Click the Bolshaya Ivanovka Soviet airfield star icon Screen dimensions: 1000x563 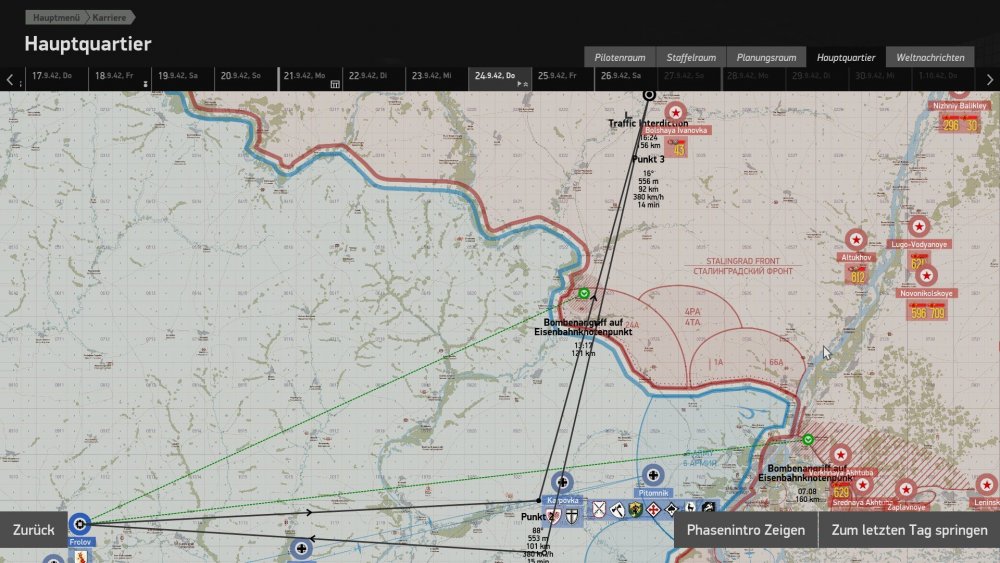click(676, 112)
